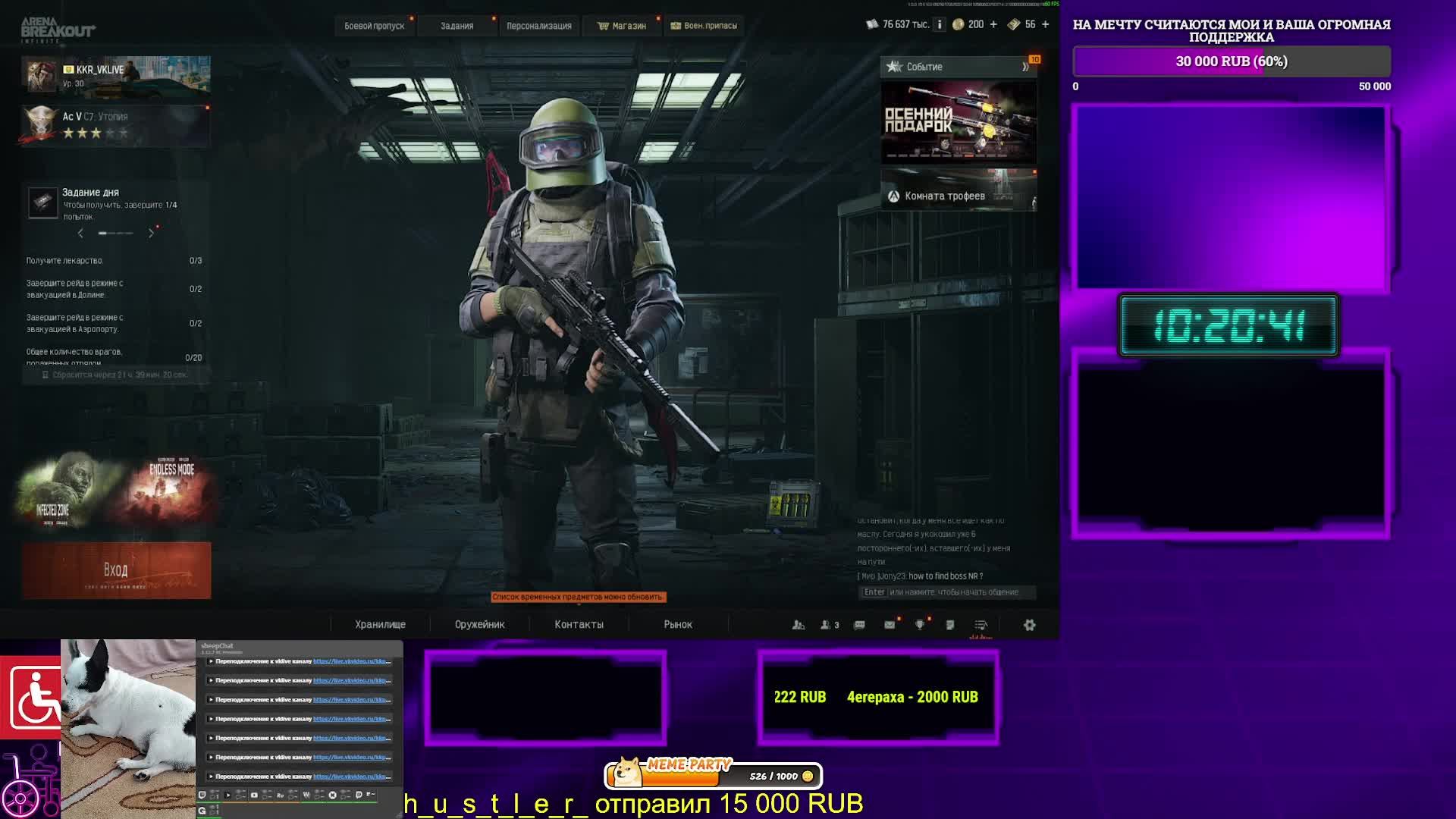Viewport: 1456px width, 819px height.
Task: Open the document notes icon in bottom bar
Action: [950, 625]
